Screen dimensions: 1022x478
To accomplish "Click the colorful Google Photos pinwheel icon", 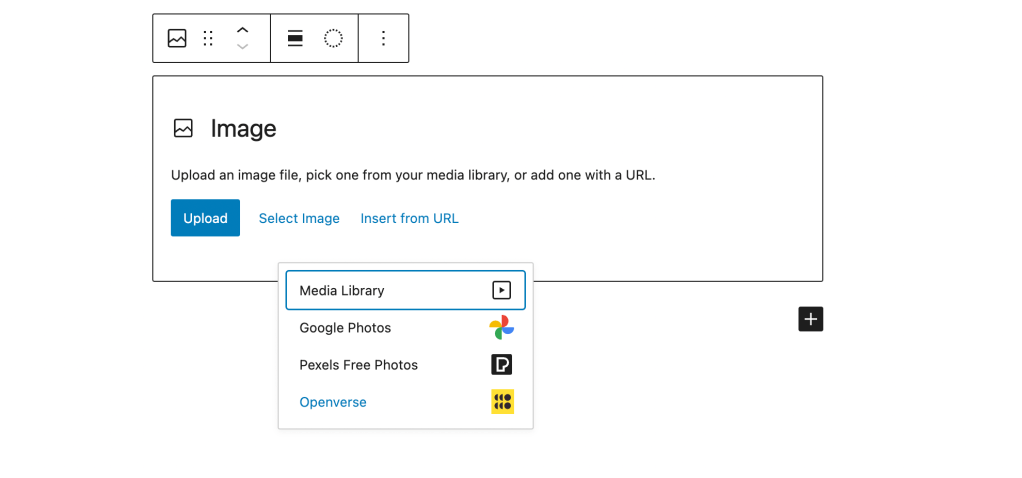I will [502, 327].
